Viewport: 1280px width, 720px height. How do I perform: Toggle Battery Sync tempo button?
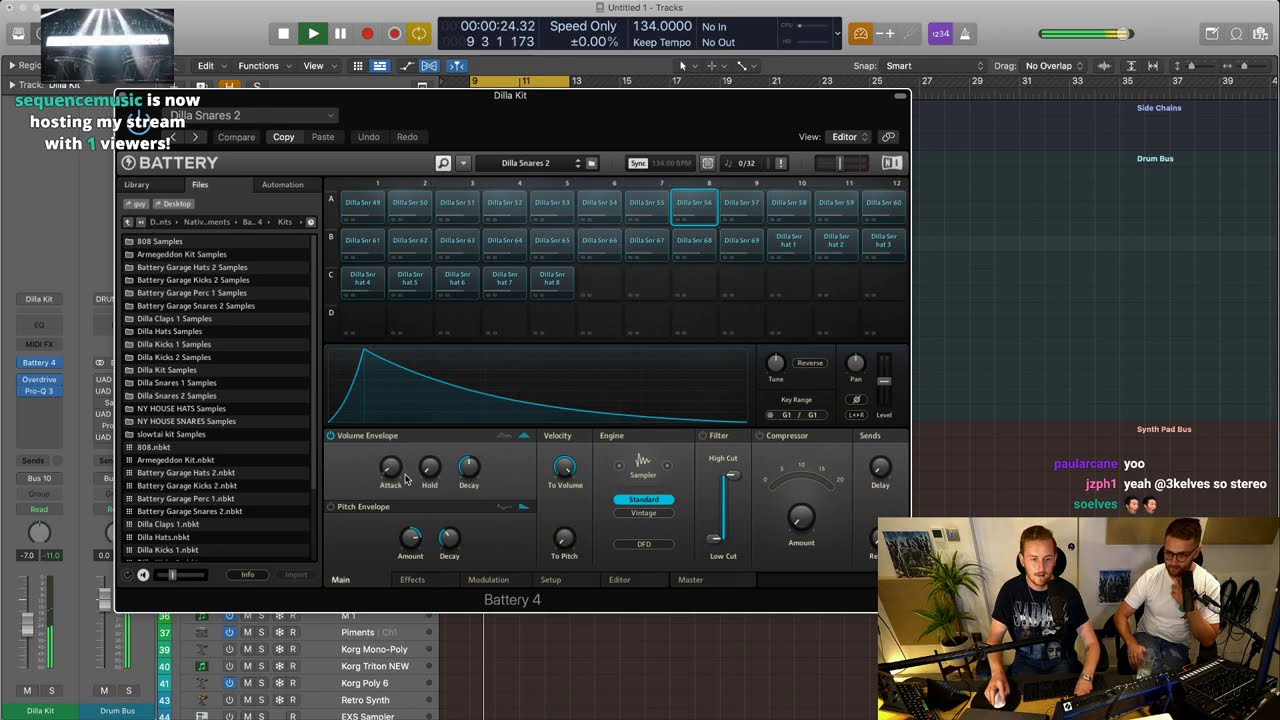click(637, 163)
